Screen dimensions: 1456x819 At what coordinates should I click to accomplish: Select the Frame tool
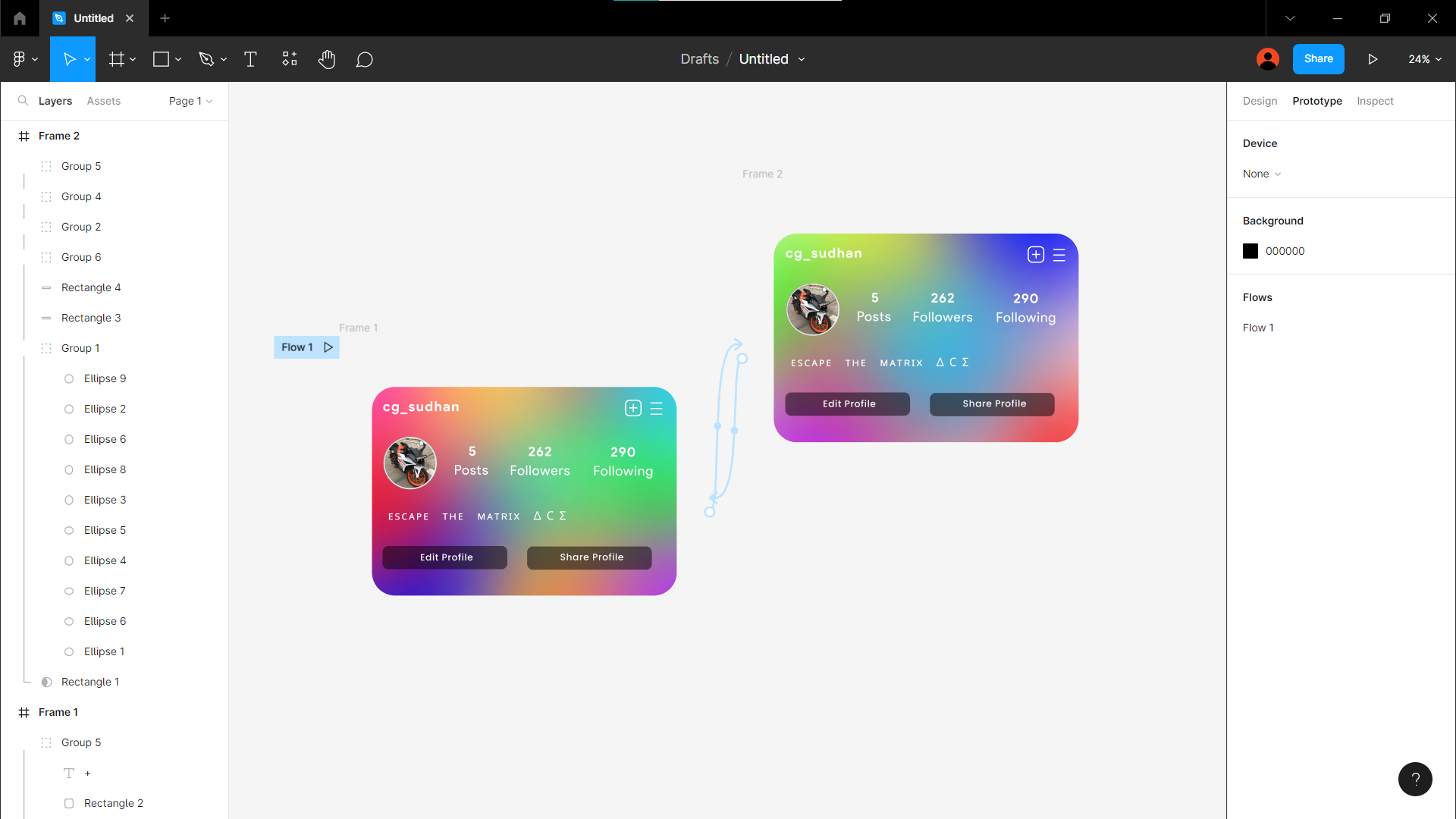[x=118, y=58]
